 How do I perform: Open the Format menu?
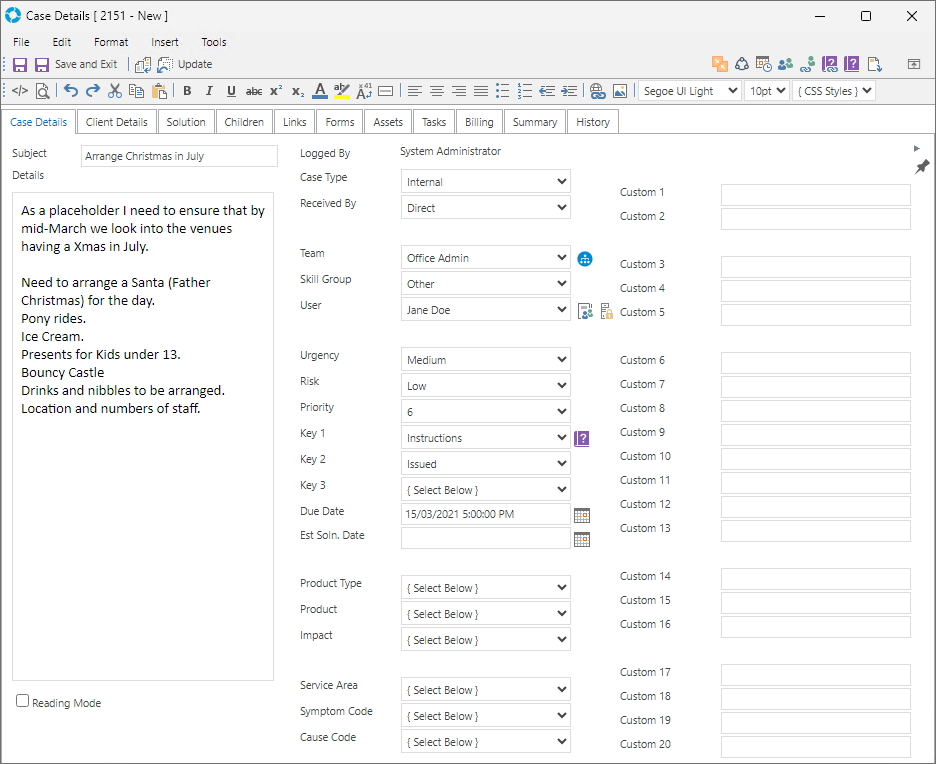tap(111, 42)
